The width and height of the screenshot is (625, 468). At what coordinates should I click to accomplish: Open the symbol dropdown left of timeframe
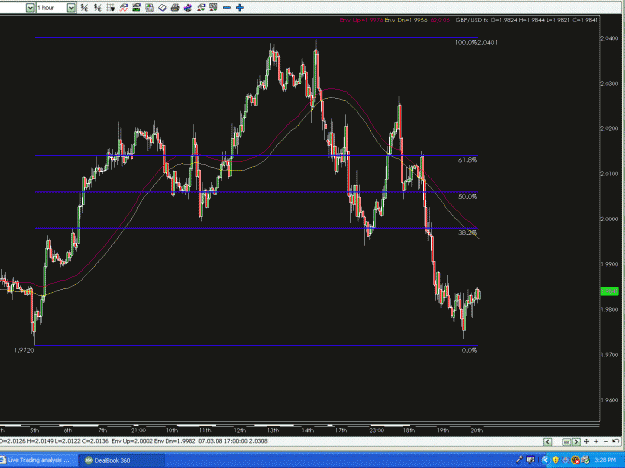pyautogui.click(x=30, y=8)
